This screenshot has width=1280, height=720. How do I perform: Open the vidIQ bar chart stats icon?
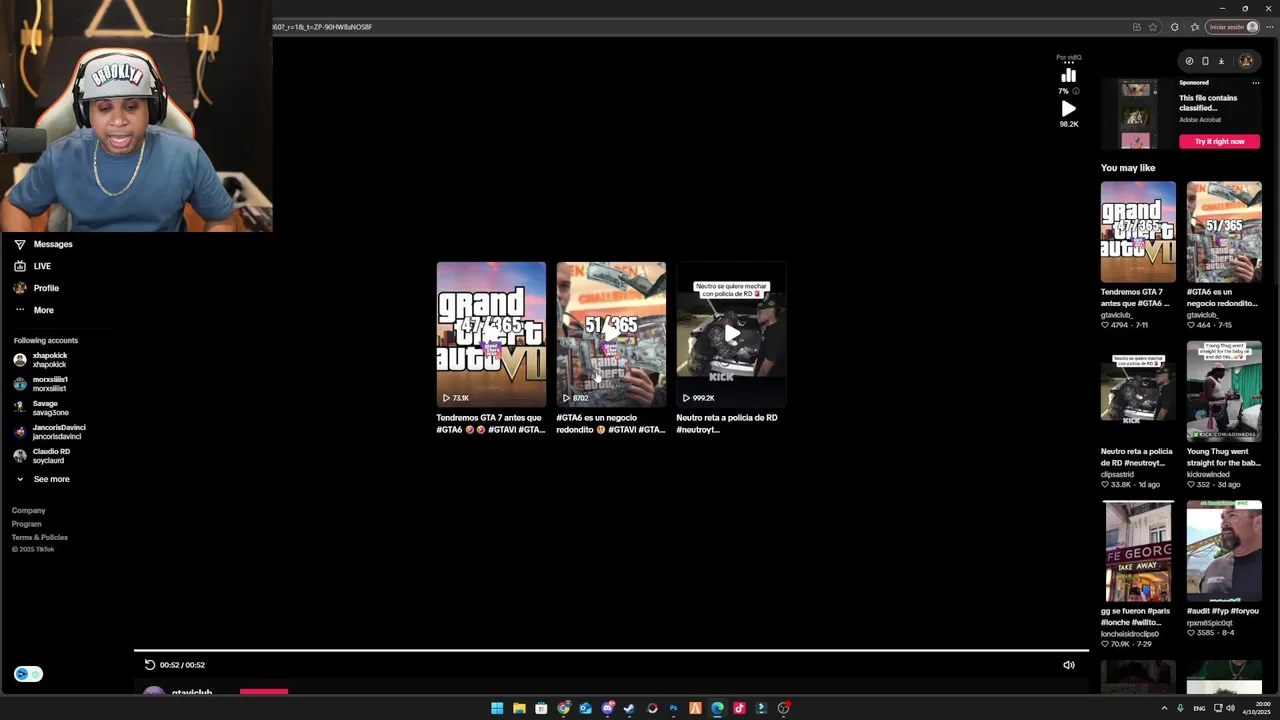tap(1069, 76)
